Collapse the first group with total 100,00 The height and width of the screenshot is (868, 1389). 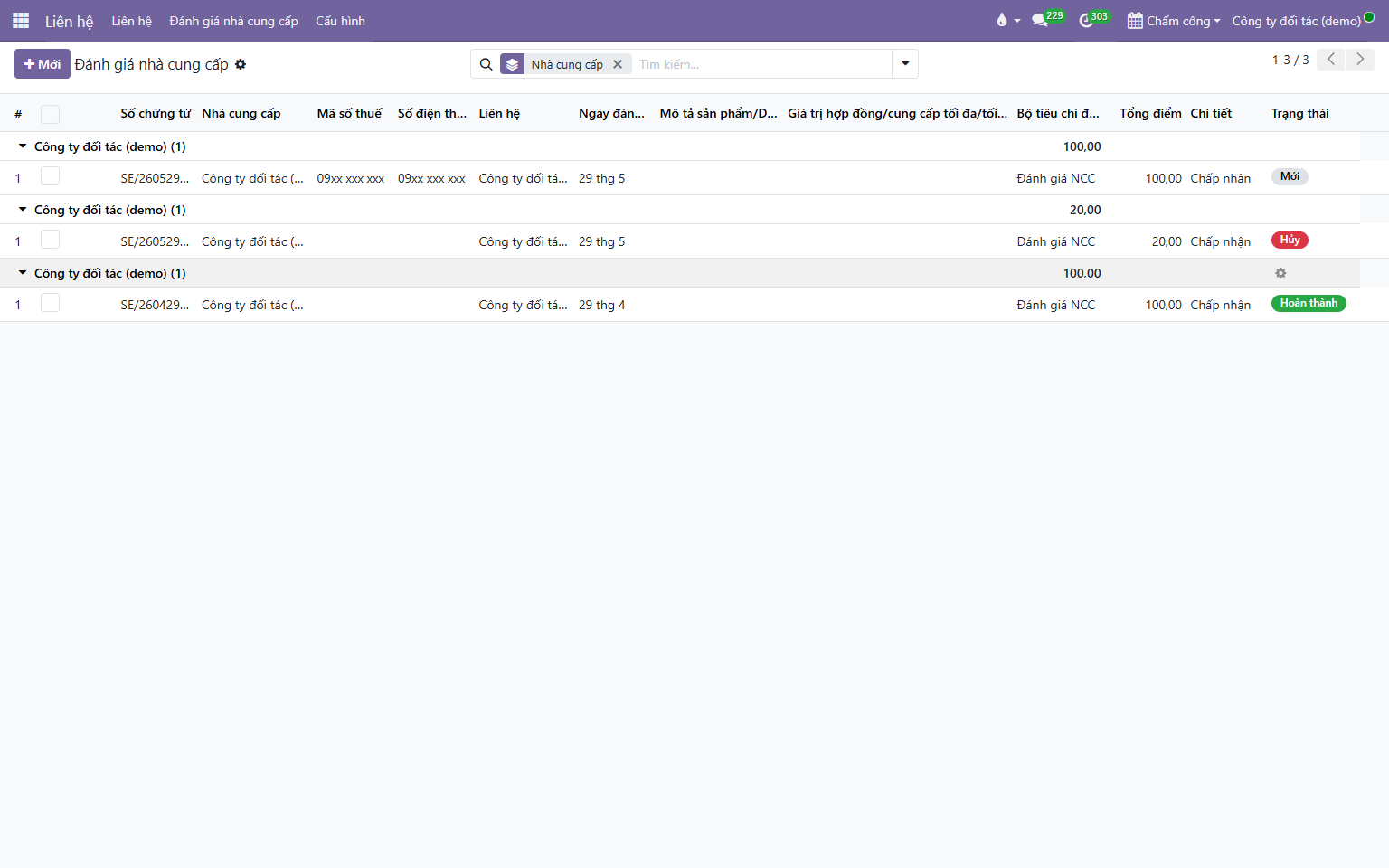point(23,146)
